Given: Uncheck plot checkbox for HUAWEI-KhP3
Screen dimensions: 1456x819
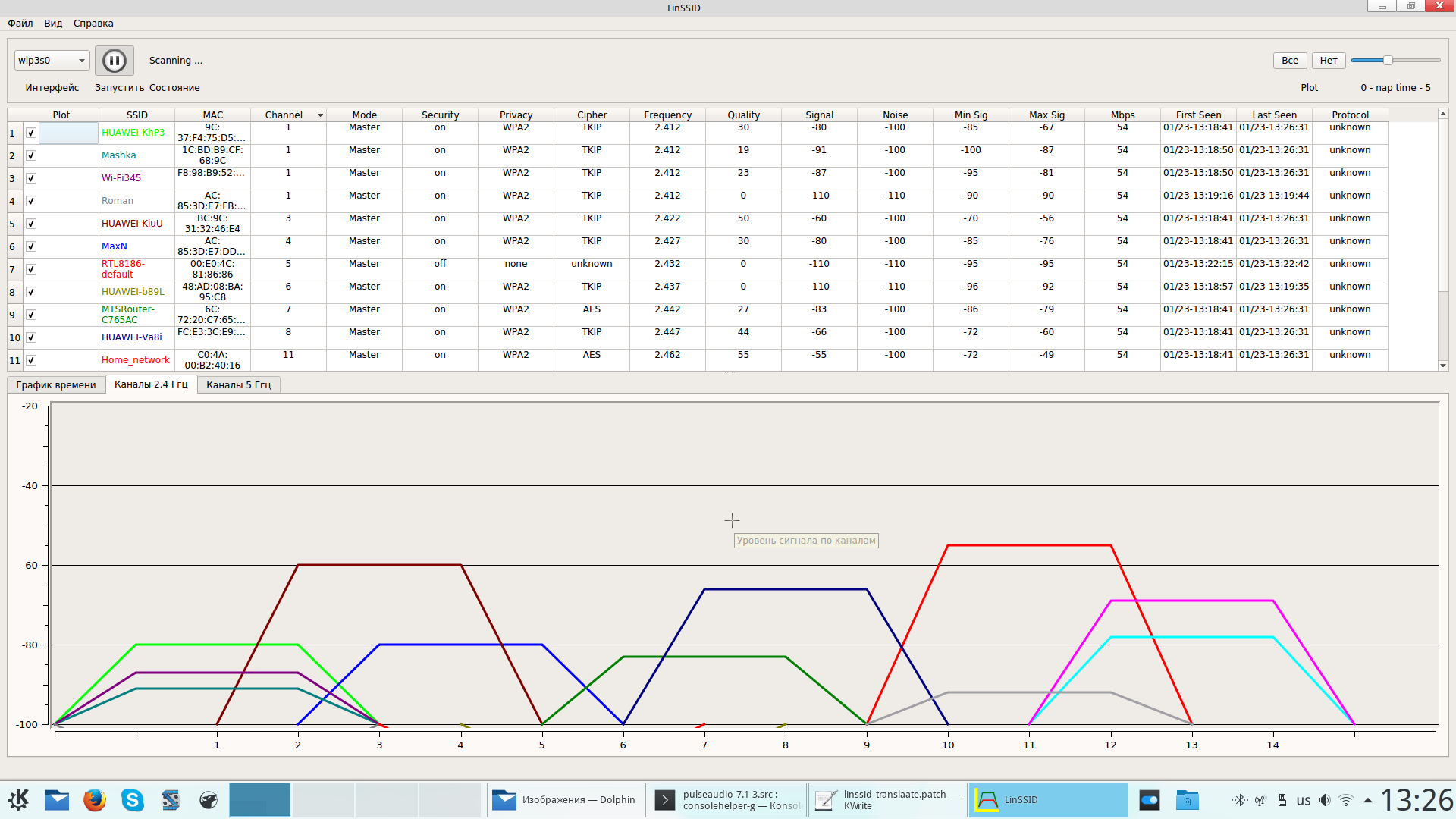Looking at the screenshot, I should [31, 133].
